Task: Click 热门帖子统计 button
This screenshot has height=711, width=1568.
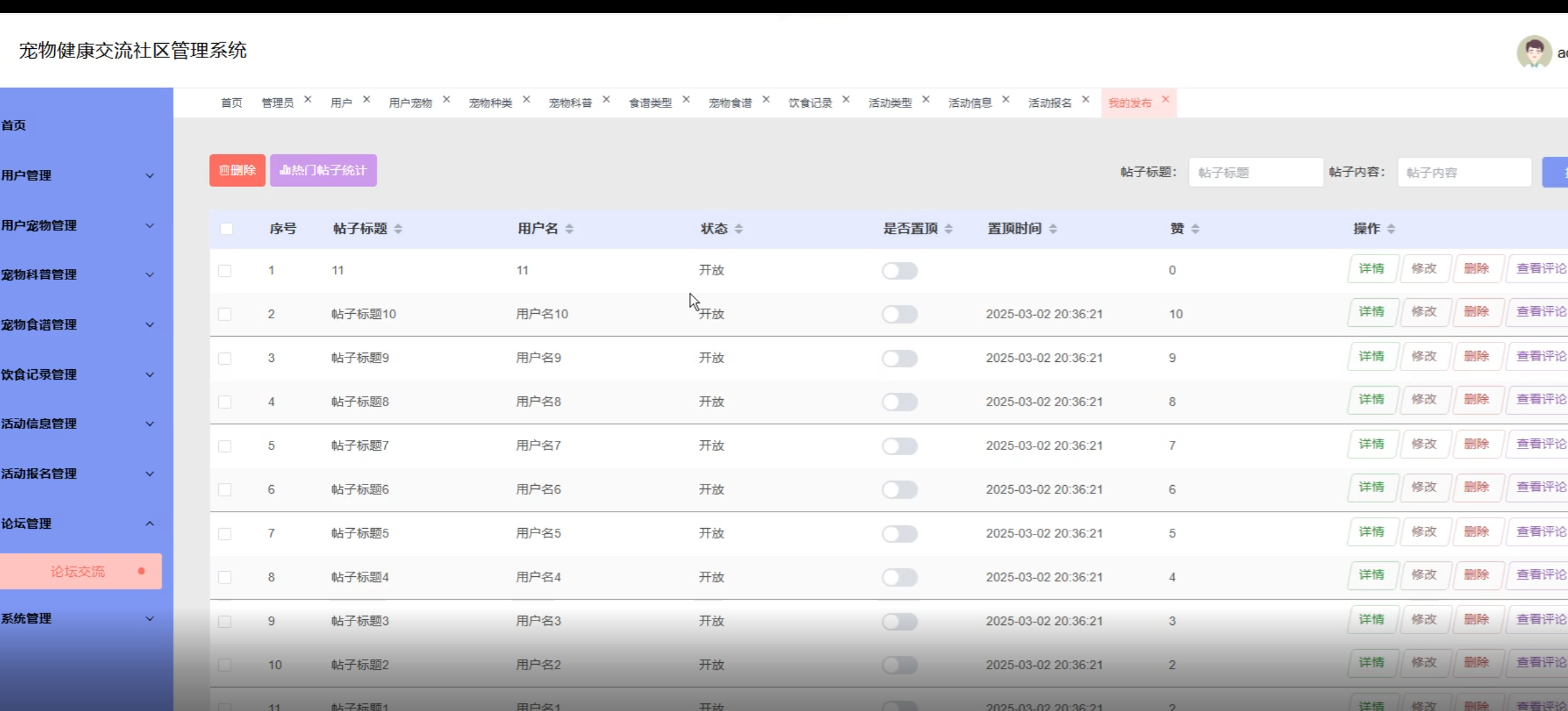Action: pos(323,171)
